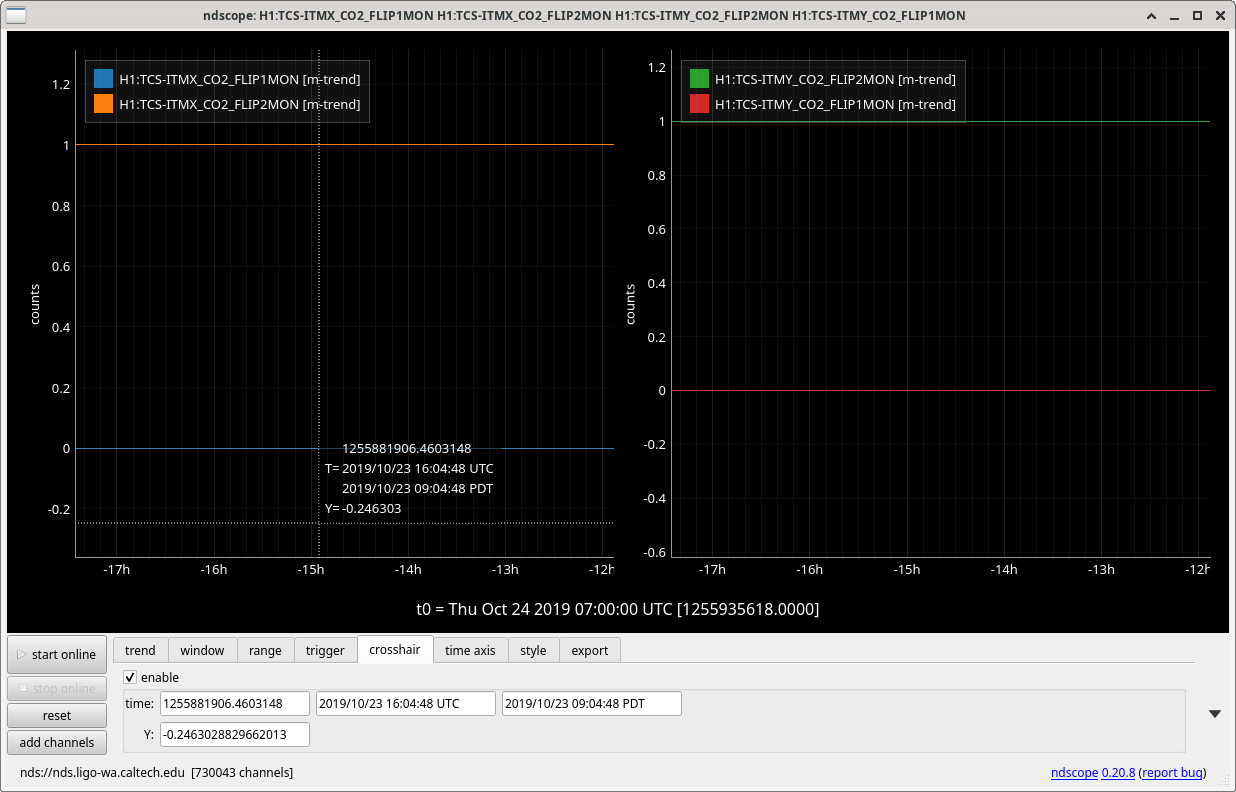Image resolution: width=1236 pixels, height=792 pixels.
Task: Toggle the crosshair enable checkbox
Action: tap(130, 677)
